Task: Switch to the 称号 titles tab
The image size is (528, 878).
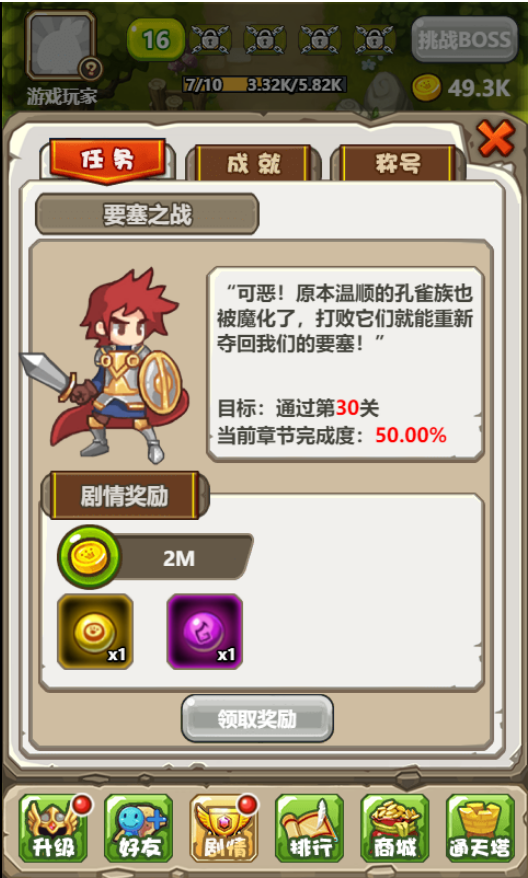Action: point(398,164)
